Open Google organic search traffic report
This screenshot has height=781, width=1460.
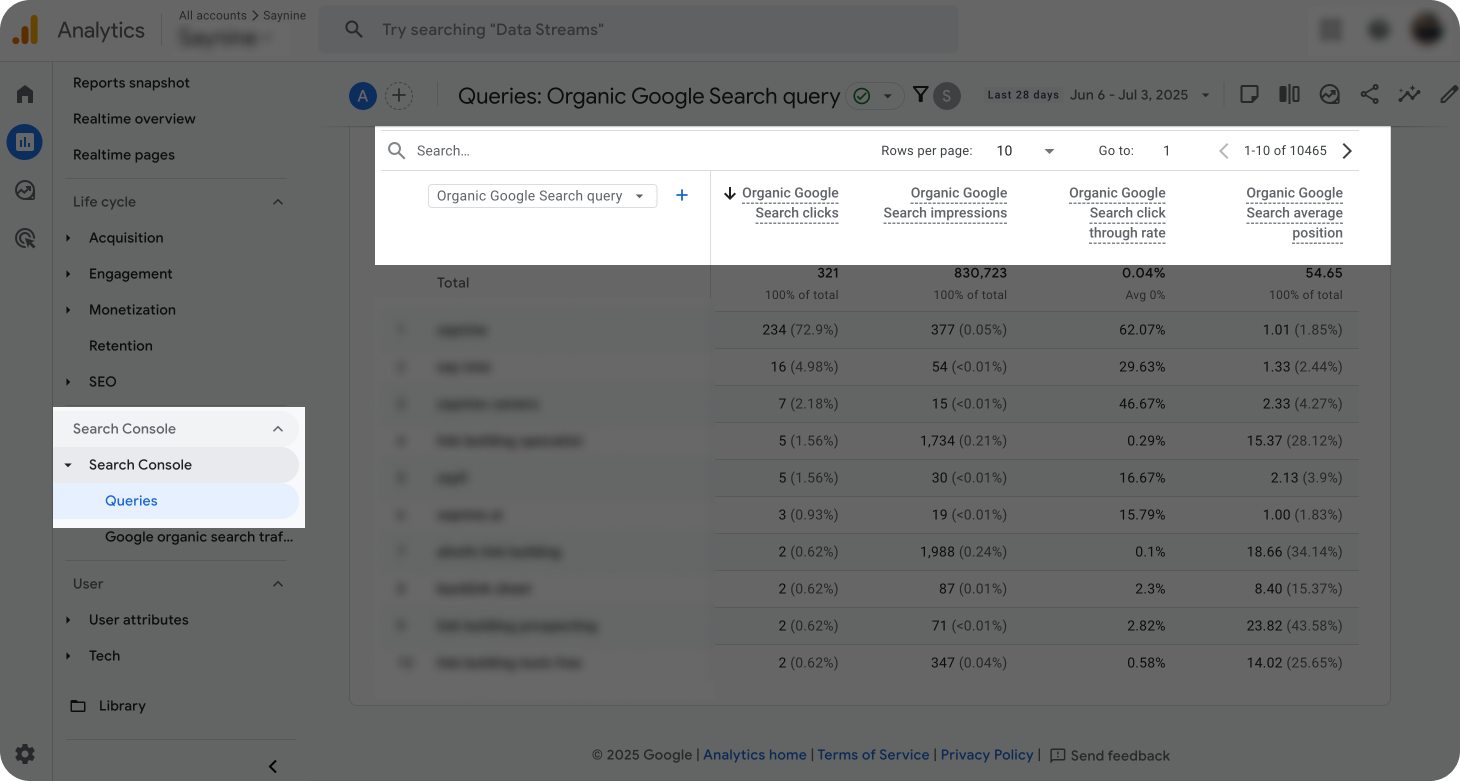pyautogui.click(x=199, y=537)
